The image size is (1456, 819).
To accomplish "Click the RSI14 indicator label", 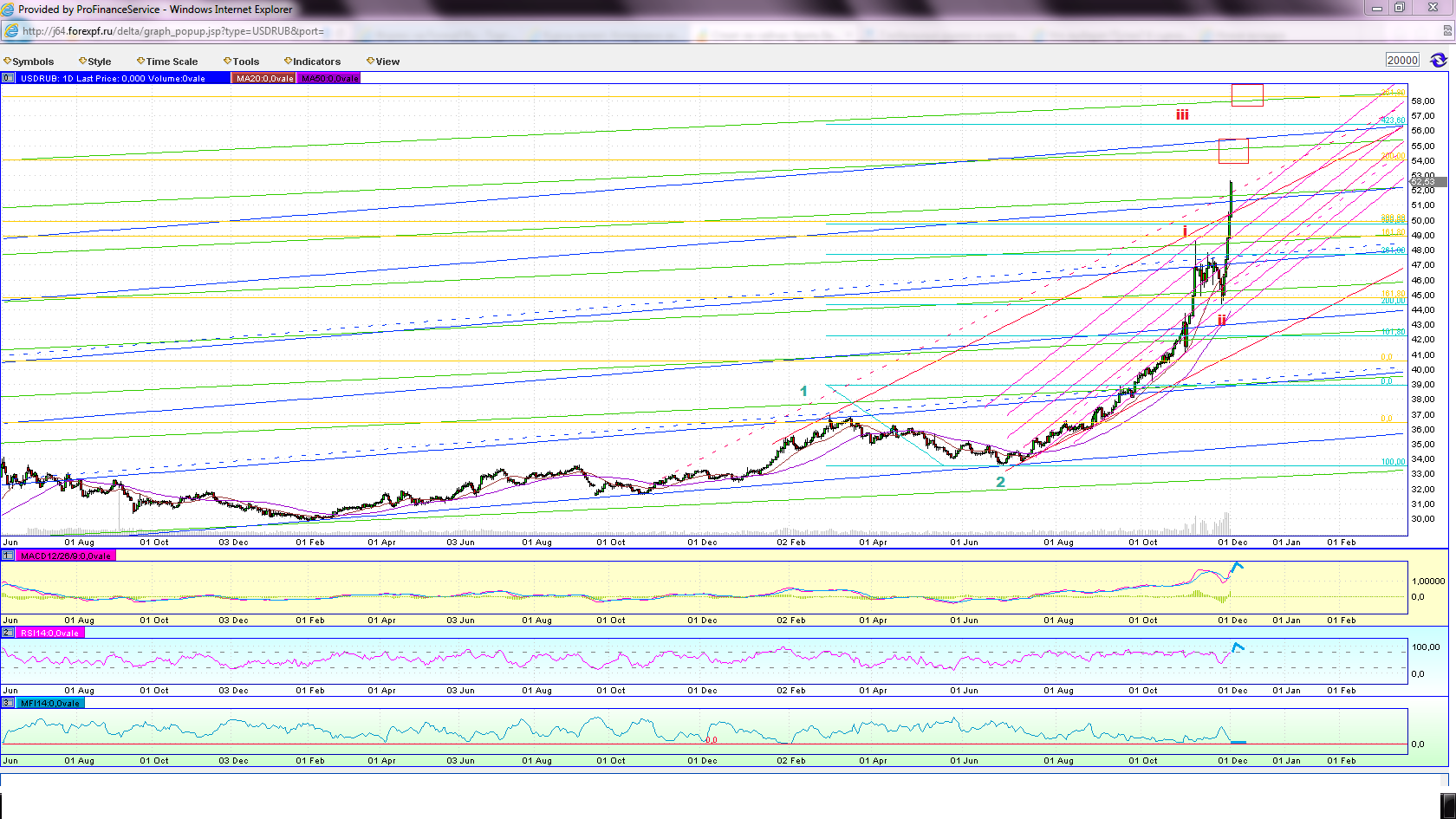I will coord(50,633).
